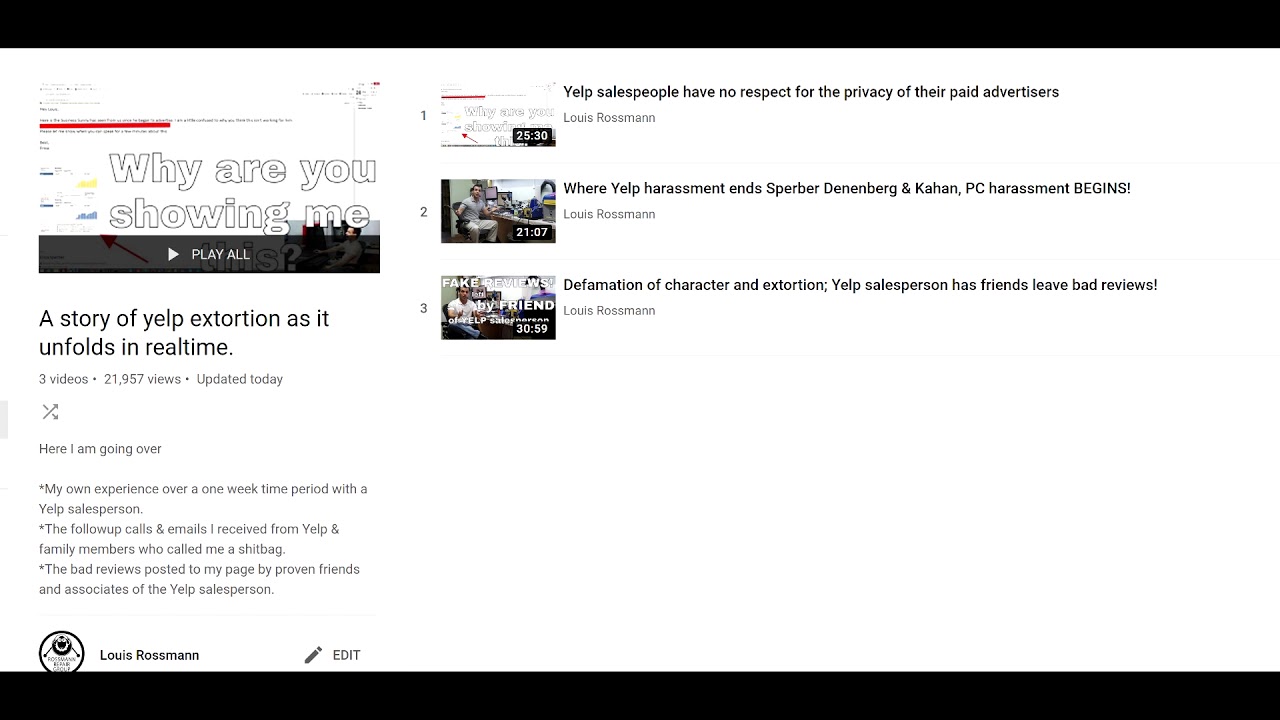This screenshot has height=720, width=1280.
Task: Click Louis Rossmann channel under second video
Action: coord(609,214)
